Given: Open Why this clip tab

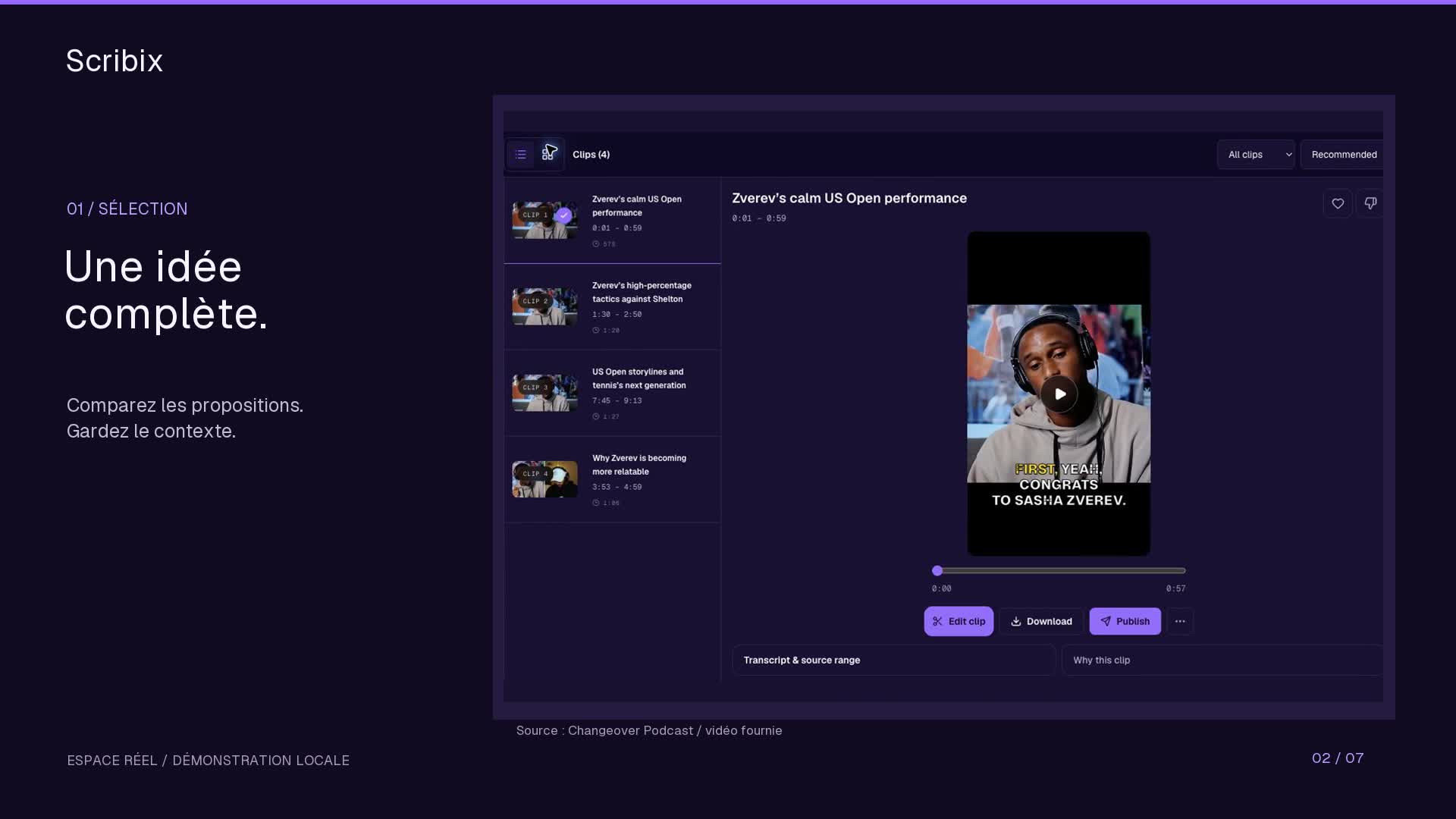Looking at the screenshot, I should tap(1222, 660).
